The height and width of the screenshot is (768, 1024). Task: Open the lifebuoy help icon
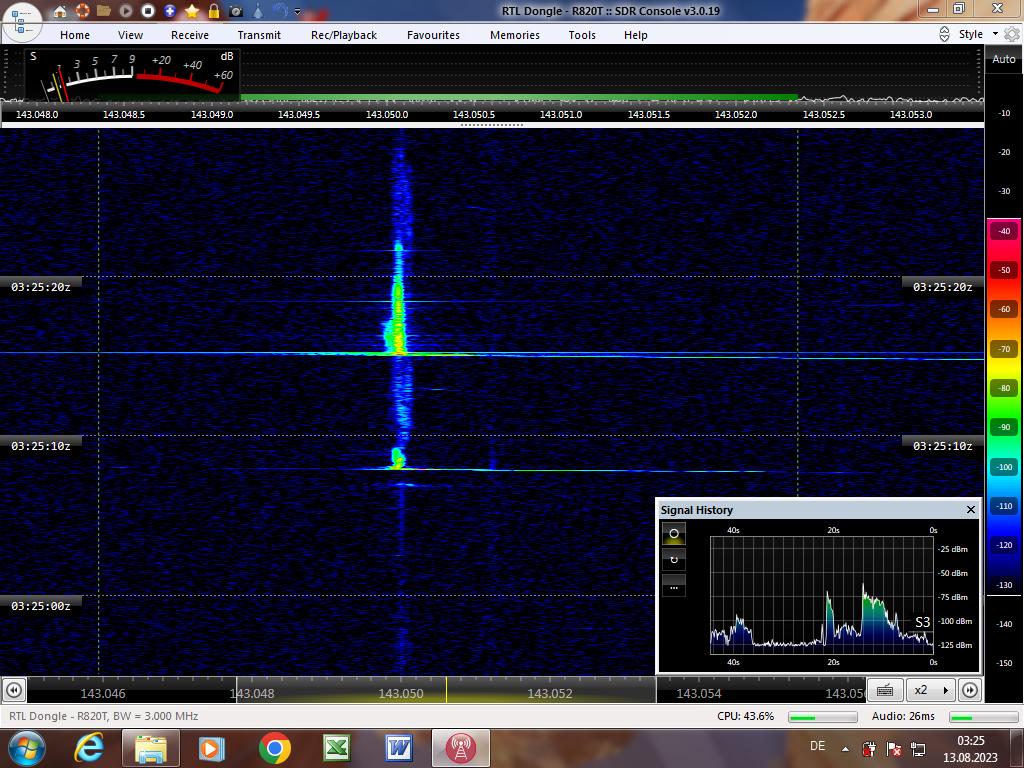(82, 10)
